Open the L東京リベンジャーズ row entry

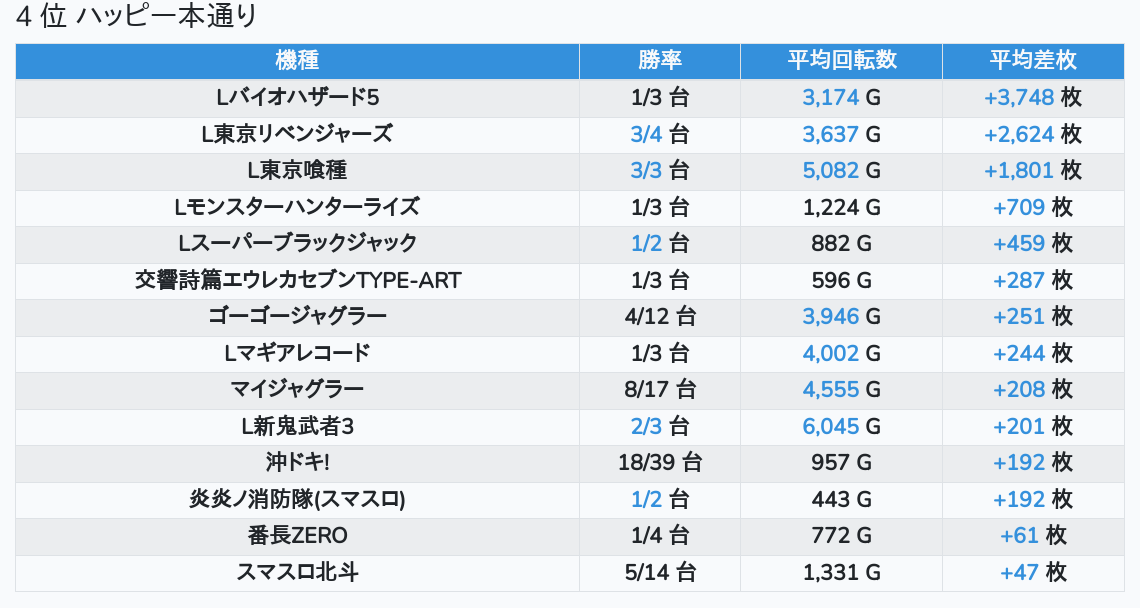pos(297,134)
